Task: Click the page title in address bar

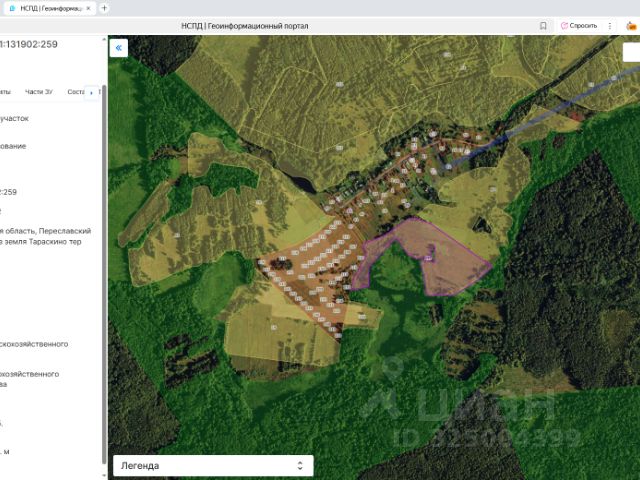Action: click(x=244, y=26)
